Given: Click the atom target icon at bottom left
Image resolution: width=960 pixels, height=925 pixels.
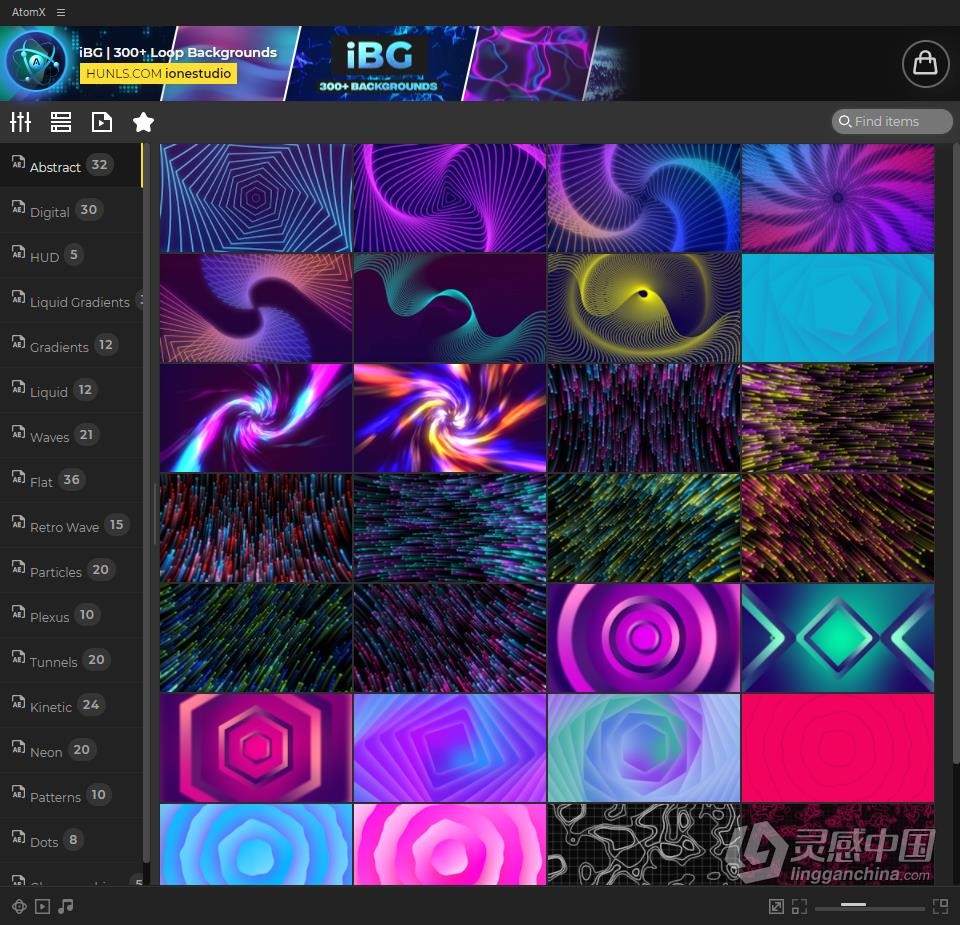Looking at the screenshot, I should [19, 906].
